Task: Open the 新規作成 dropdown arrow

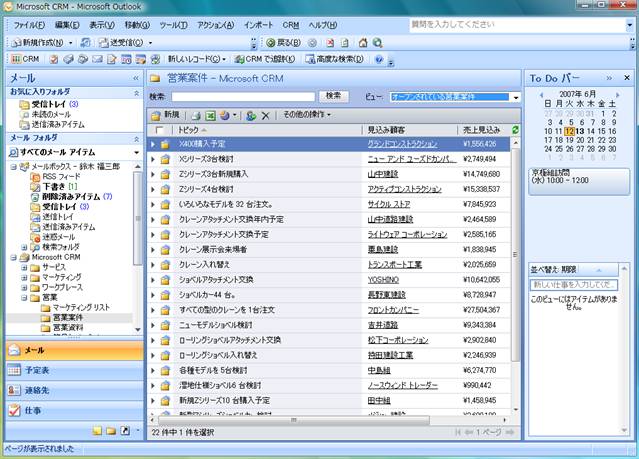Action: (71, 43)
